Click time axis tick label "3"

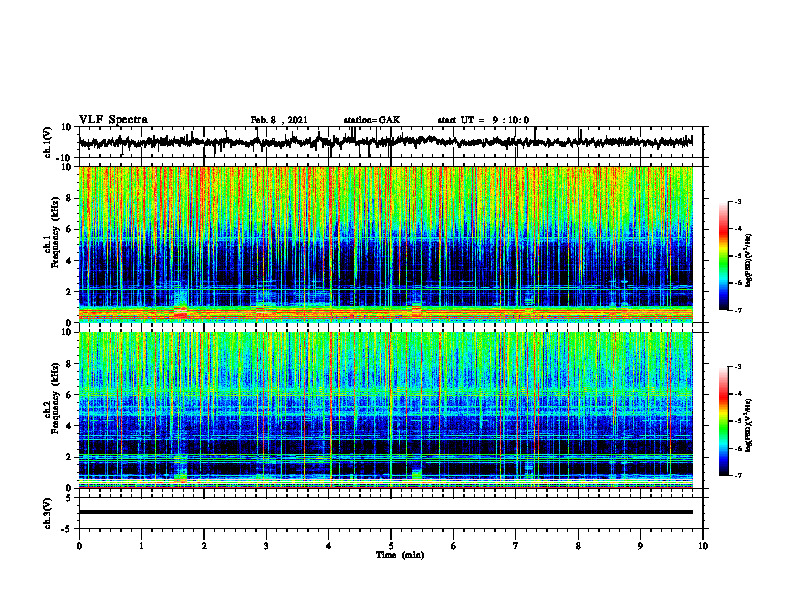tap(266, 546)
